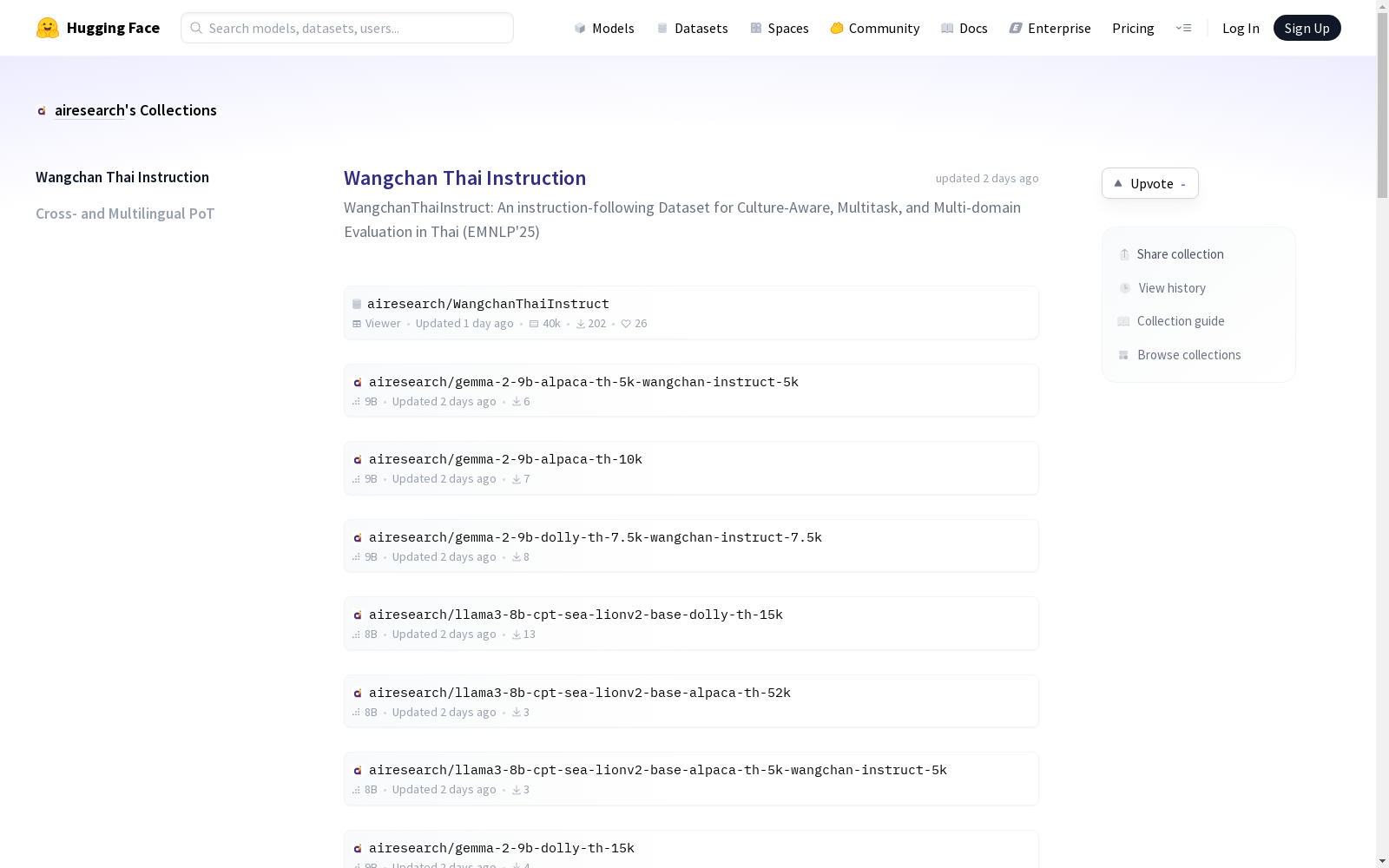Click the download icon beside 202
This screenshot has height=868, width=1389.
pos(581,324)
